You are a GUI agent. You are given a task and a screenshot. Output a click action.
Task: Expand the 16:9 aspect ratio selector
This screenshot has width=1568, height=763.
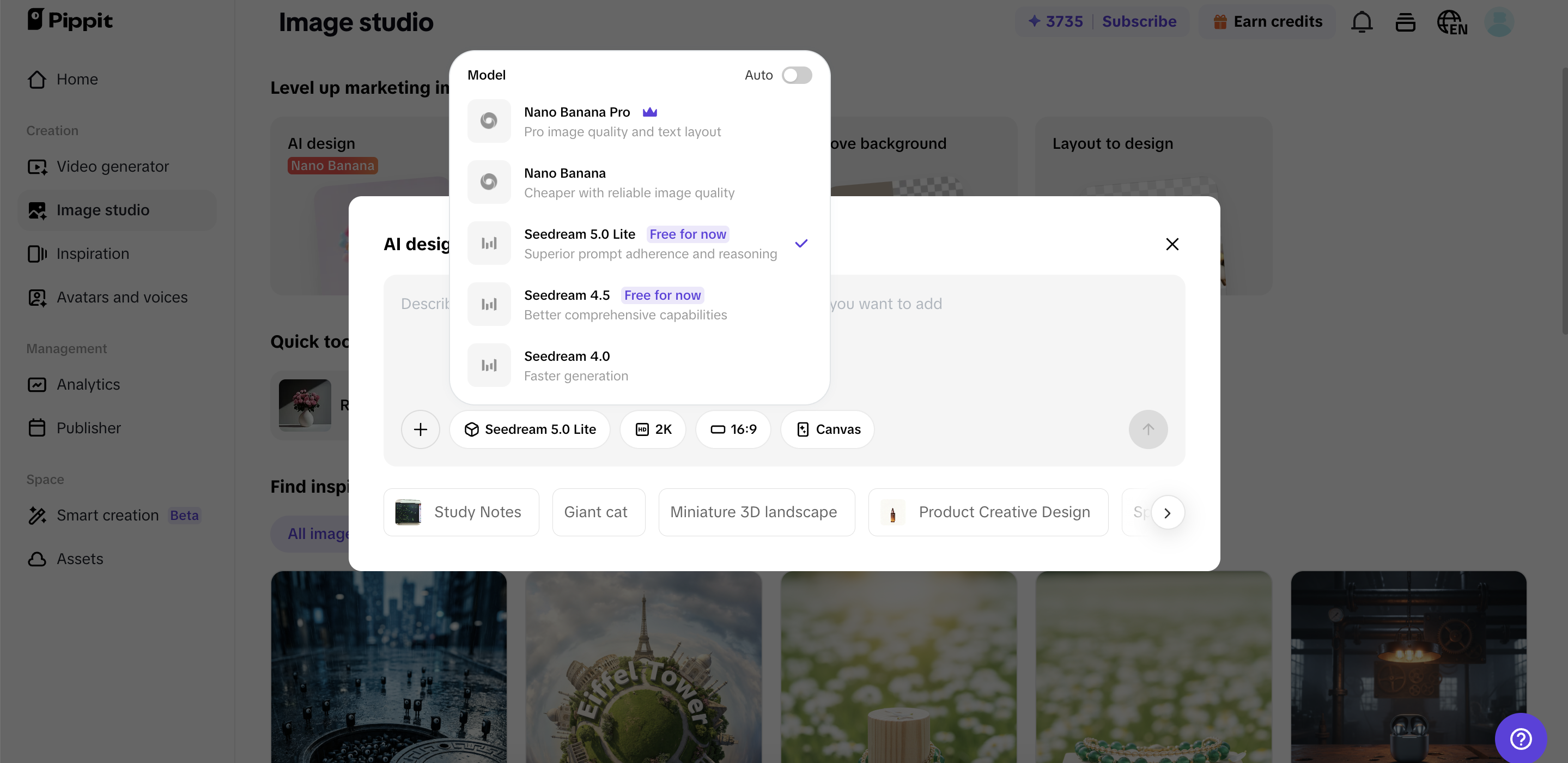coord(733,429)
